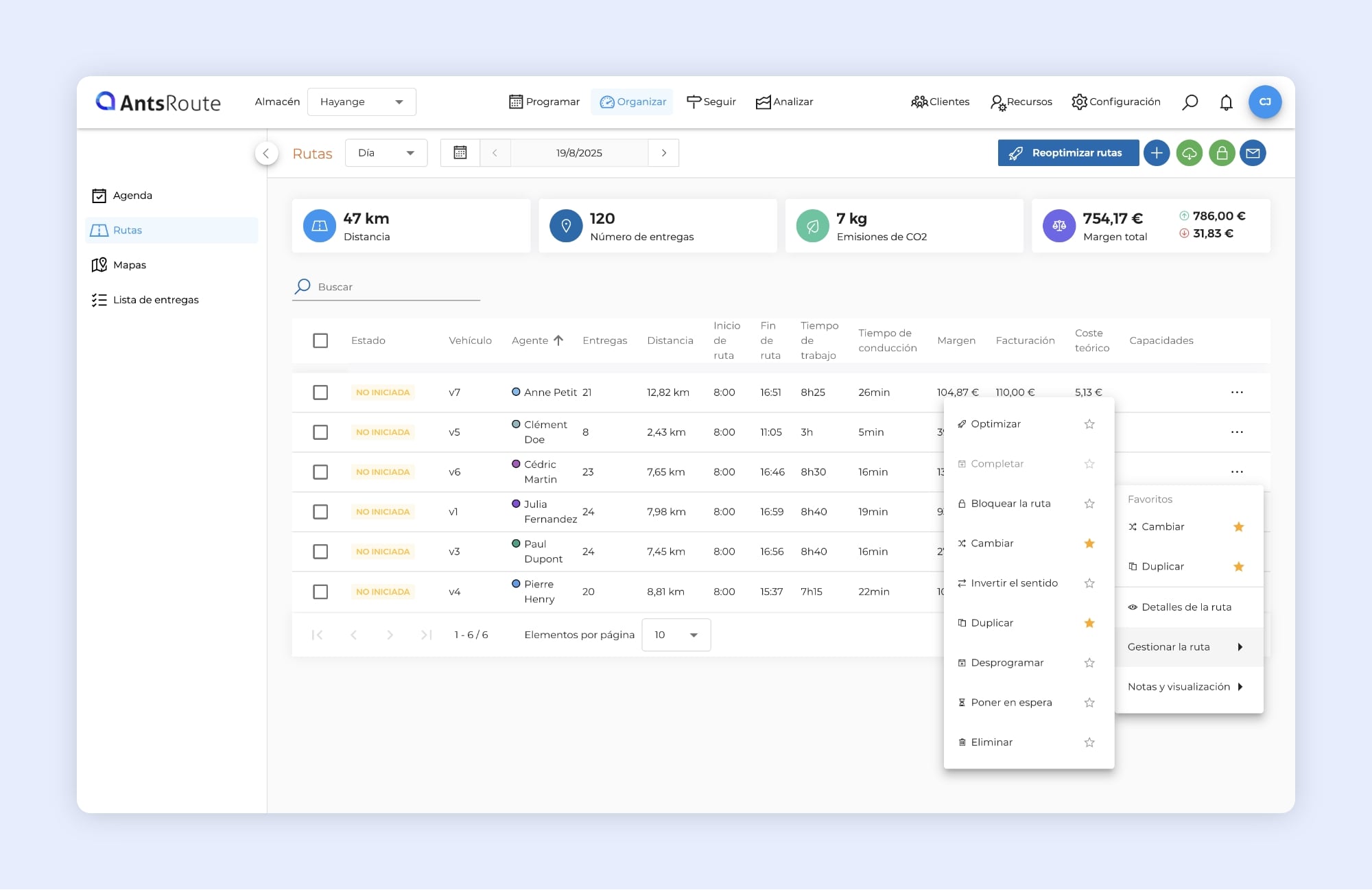This screenshot has height=890, width=1372.
Task: Click the notification bell icon
Action: click(1226, 102)
